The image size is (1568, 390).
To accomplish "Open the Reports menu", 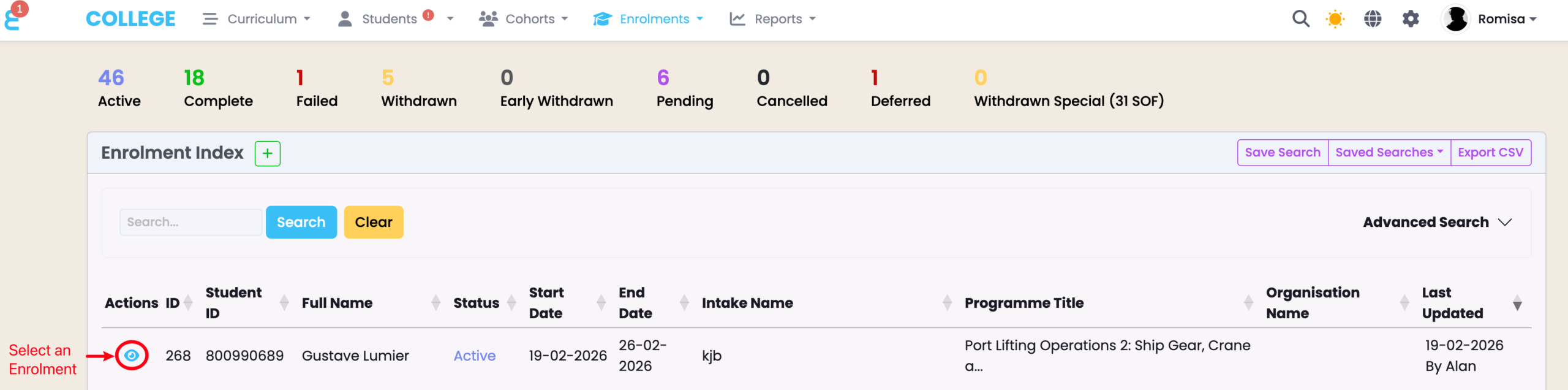I will pyautogui.click(x=773, y=19).
